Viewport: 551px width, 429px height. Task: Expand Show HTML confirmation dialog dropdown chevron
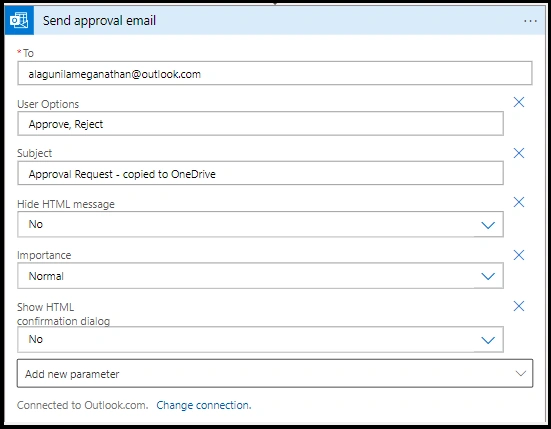[x=488, y=340]
